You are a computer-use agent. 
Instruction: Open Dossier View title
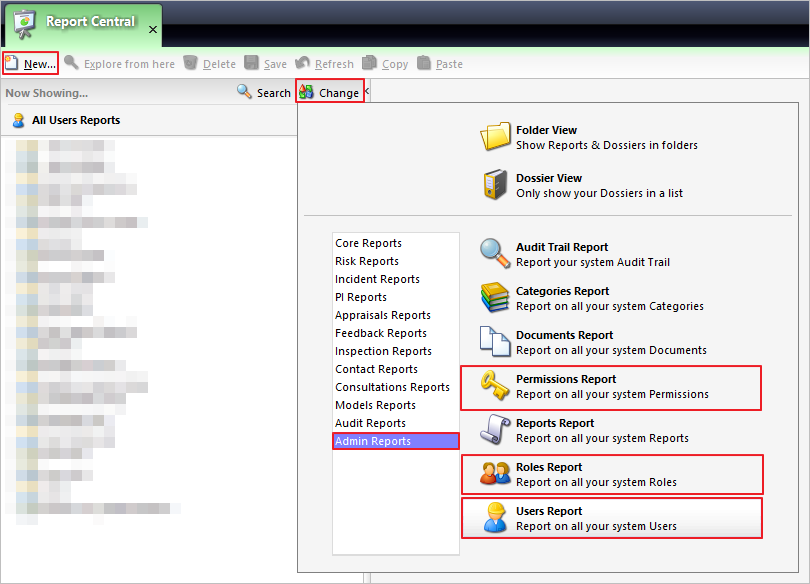click(549, 178)
